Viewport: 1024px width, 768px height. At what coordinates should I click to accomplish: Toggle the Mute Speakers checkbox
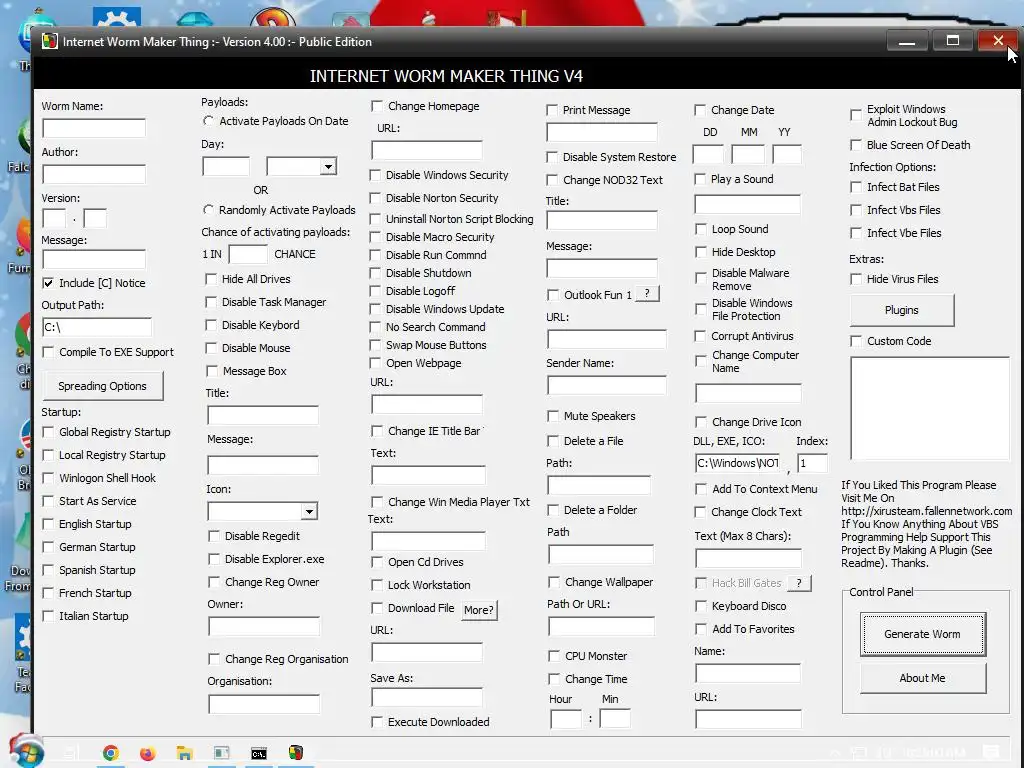[x=553, y=416]
